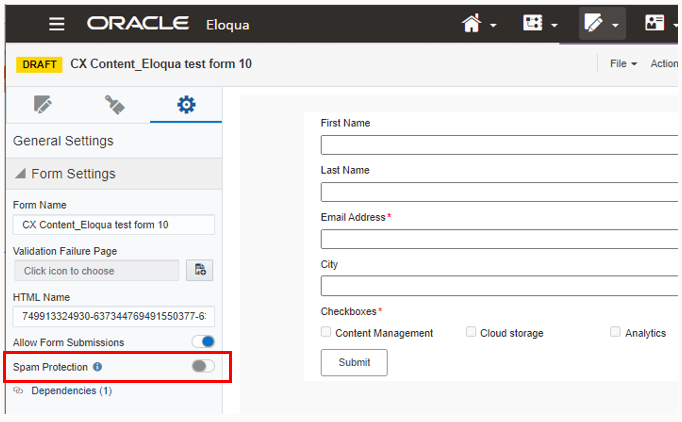Expand the grid-layout icon dropdown in top bar
Screen dimensions: 682x422
pos(540,23)
